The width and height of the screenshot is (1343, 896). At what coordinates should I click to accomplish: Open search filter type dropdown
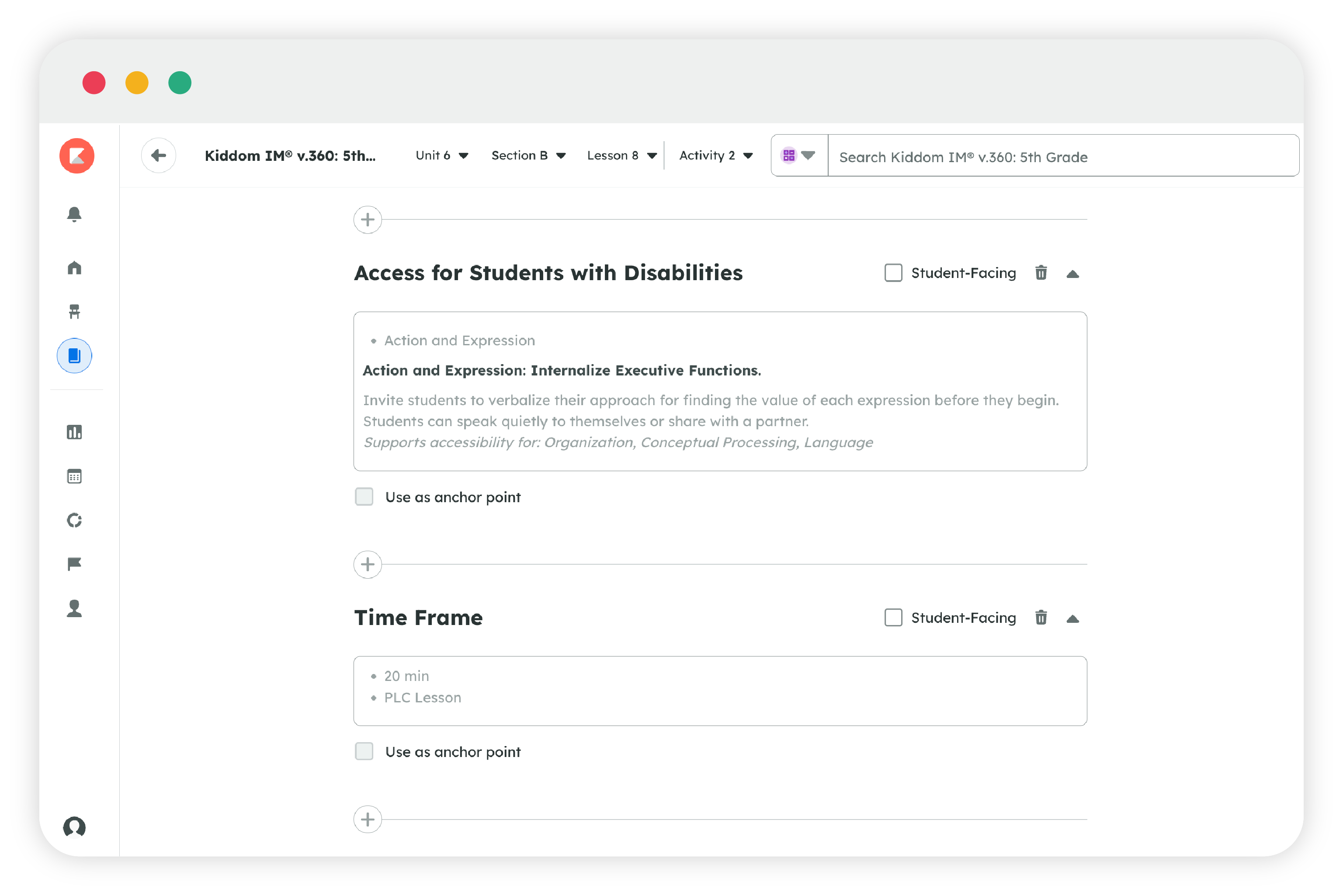(799, 156)
